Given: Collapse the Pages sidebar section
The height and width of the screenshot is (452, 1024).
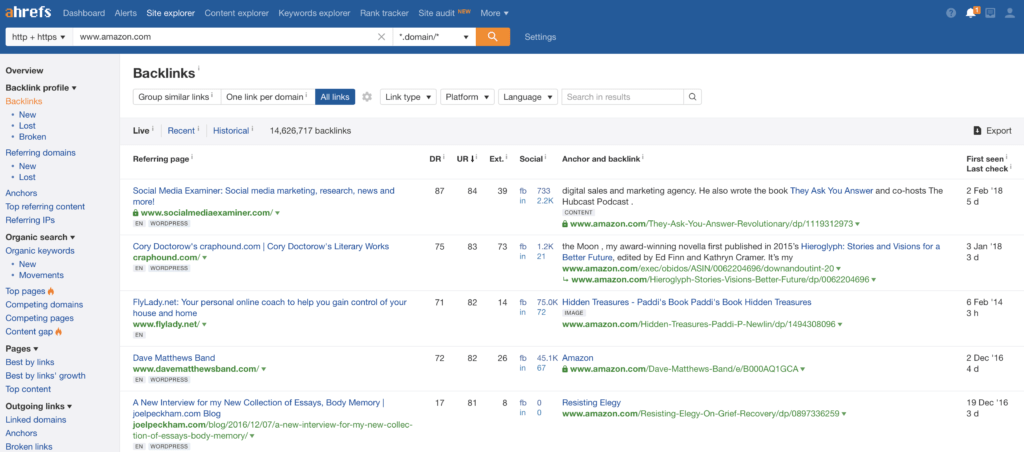Looking at the screenshot, I should [22, 349].
